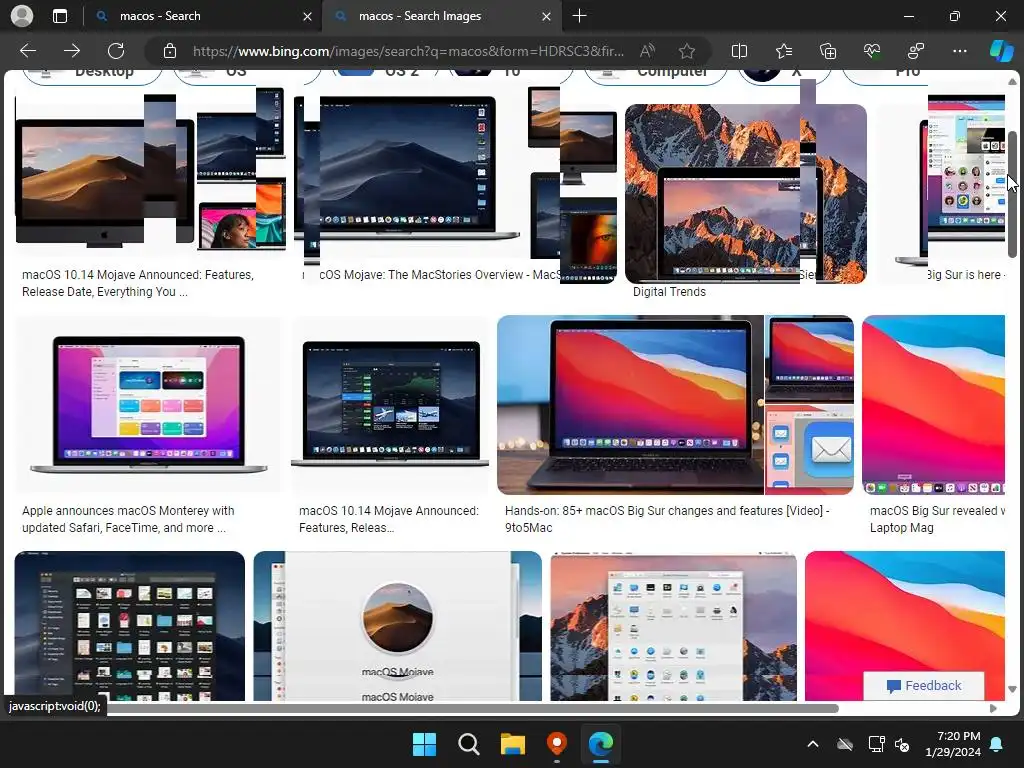Open the notification bell
1024x768 pixels.
[997, 744]
